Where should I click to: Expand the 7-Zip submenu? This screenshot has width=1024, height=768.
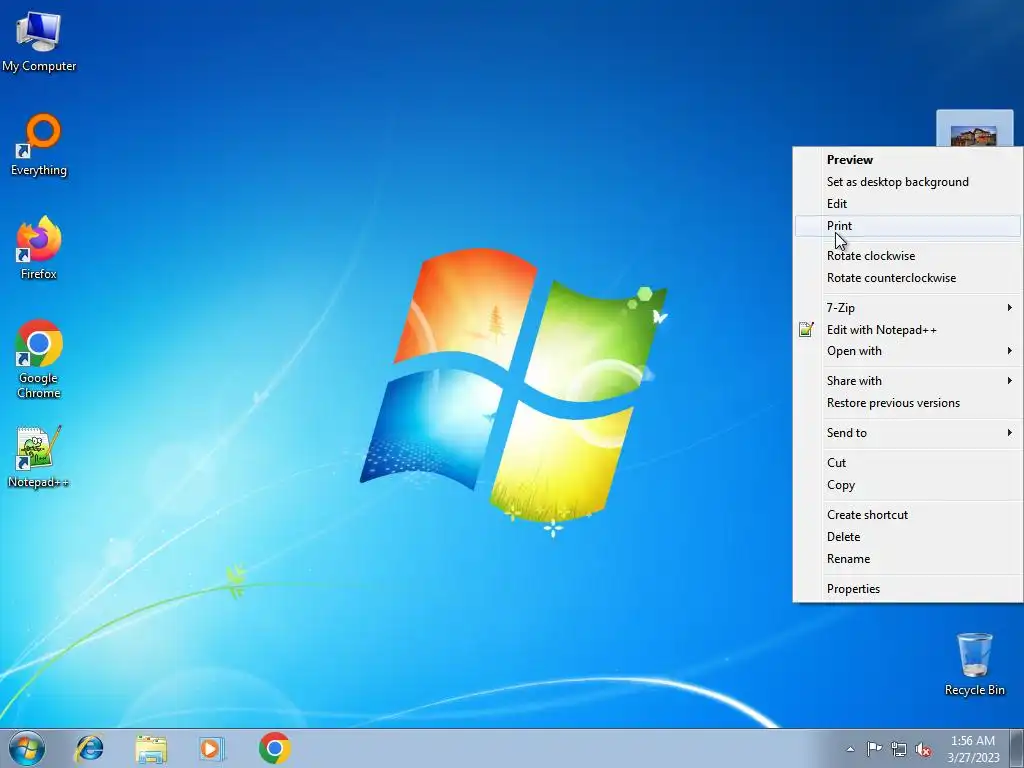(x=908, y=308)
